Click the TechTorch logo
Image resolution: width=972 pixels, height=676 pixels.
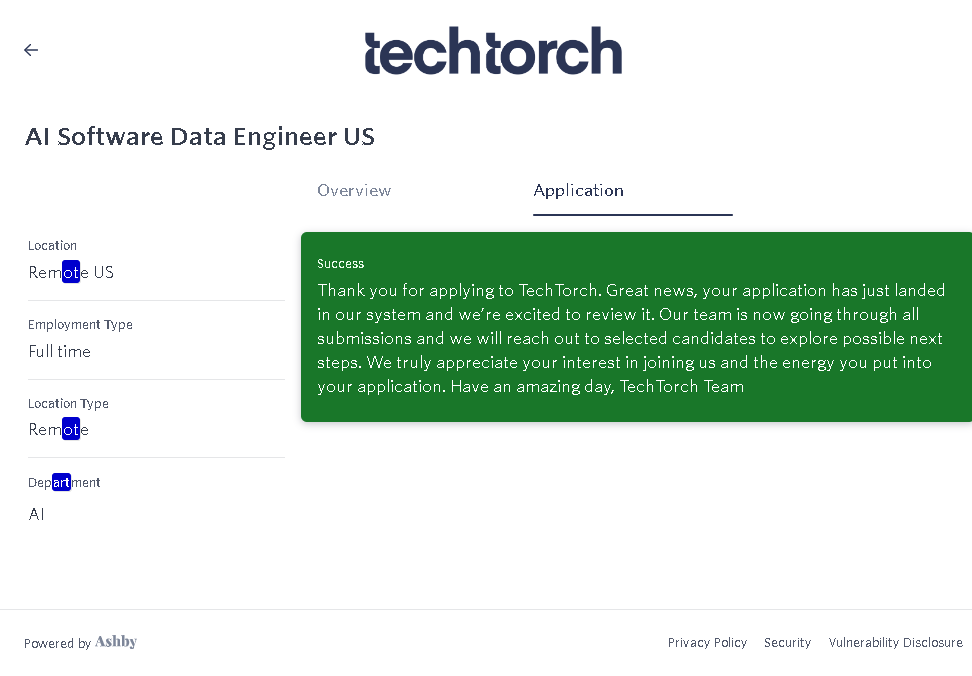[x=493, y=51]
